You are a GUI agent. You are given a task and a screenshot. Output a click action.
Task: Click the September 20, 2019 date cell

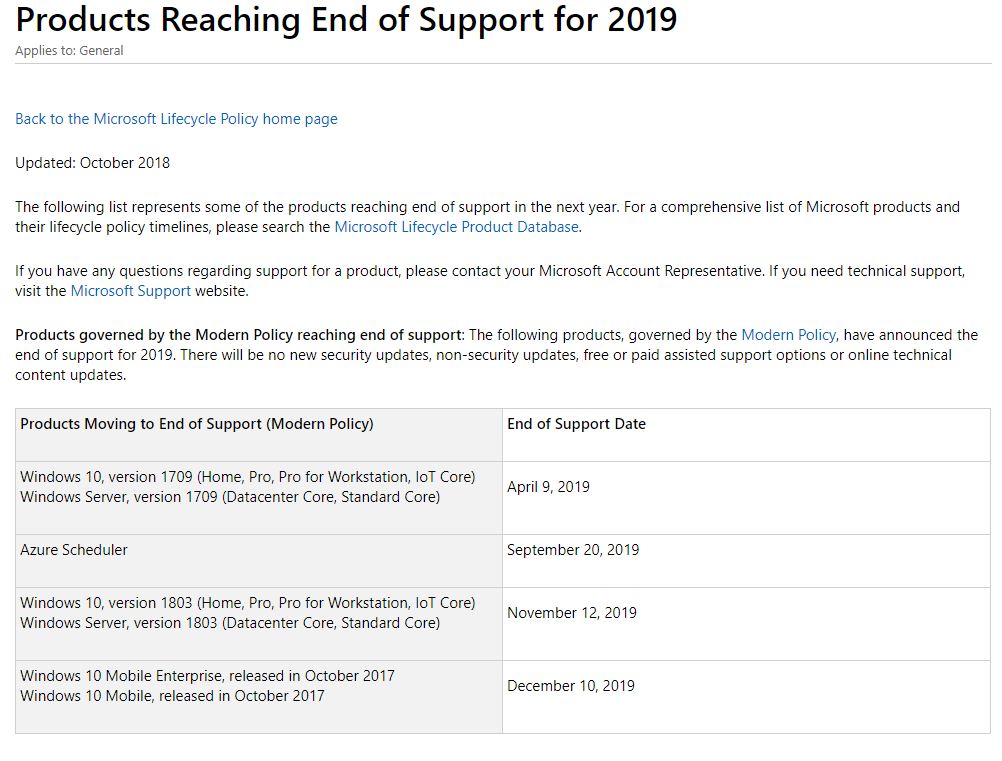573,550
